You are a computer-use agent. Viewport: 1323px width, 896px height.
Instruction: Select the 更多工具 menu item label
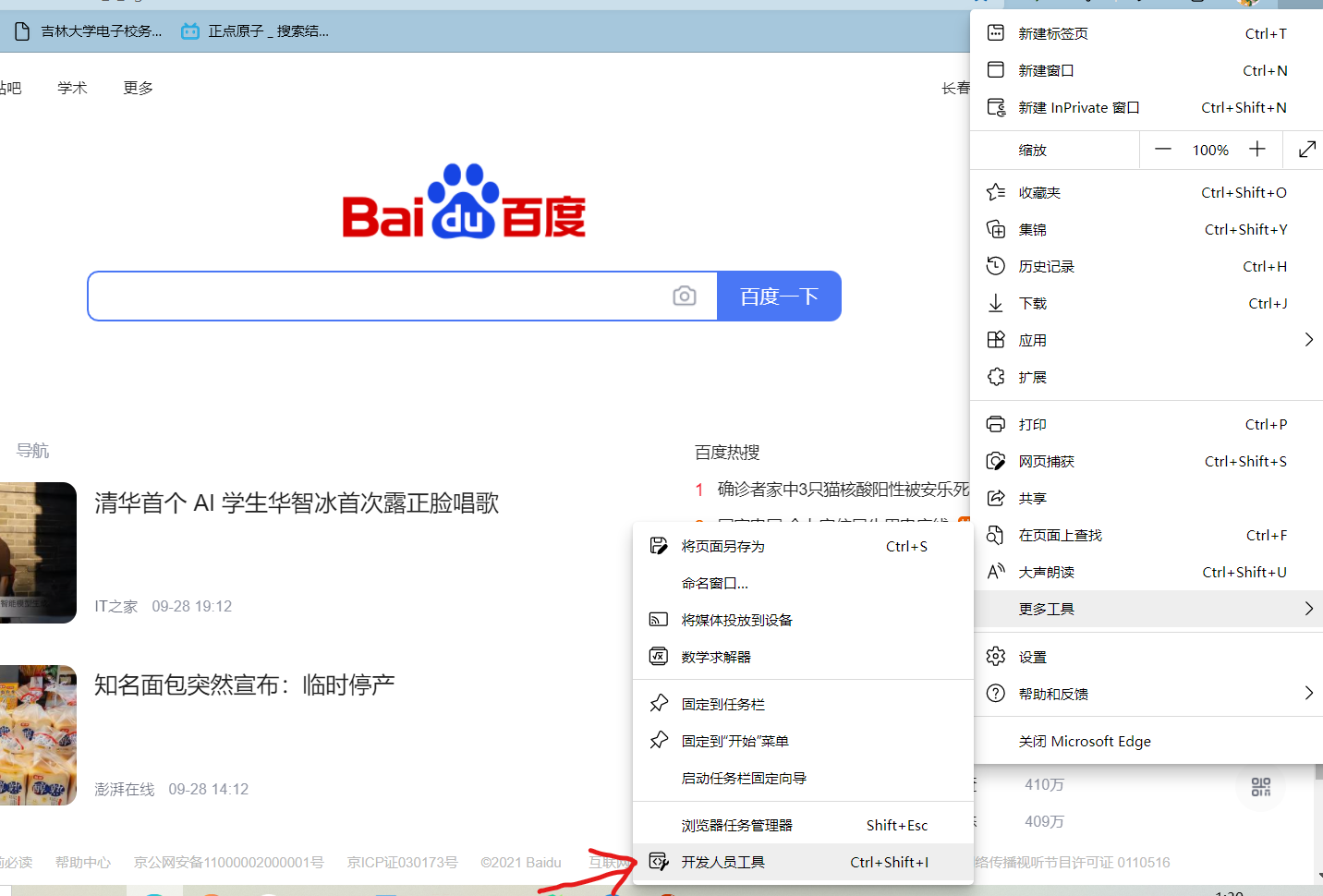(1047, 609)
